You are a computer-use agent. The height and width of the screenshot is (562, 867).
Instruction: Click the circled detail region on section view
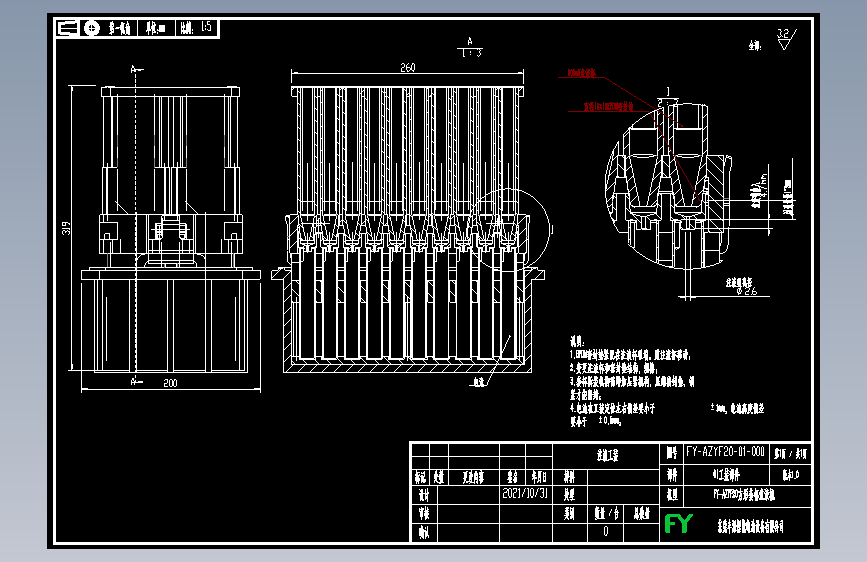pos(510,228)
